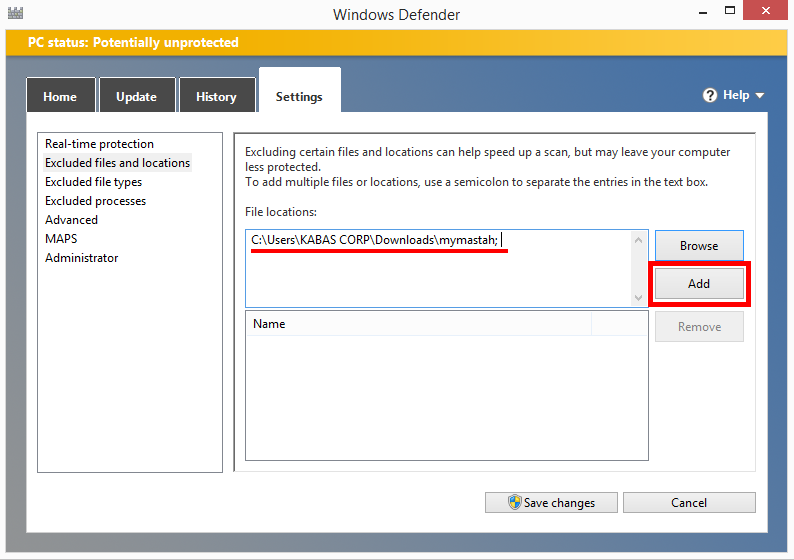Click the Browse button

click(x=699, y=246)
